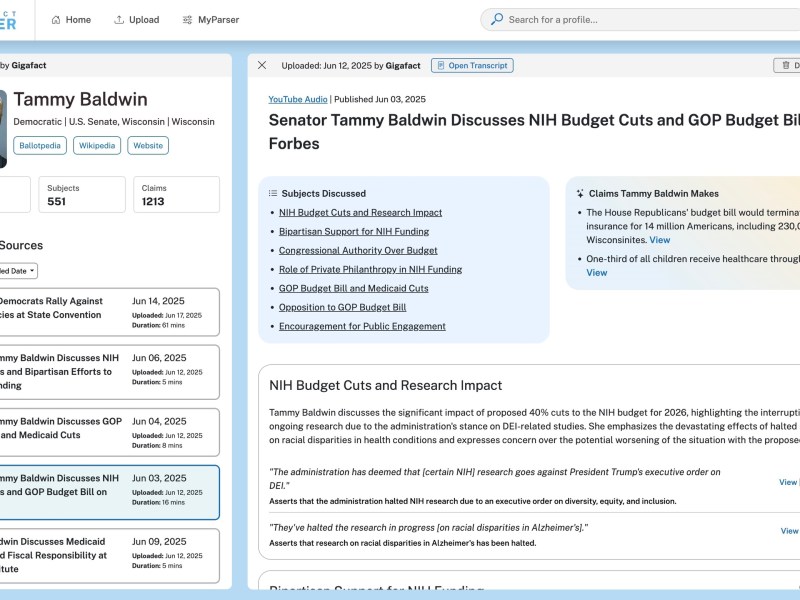
Task: Click the transcript document icon on Open Transcript
Action: click(440, 65)
